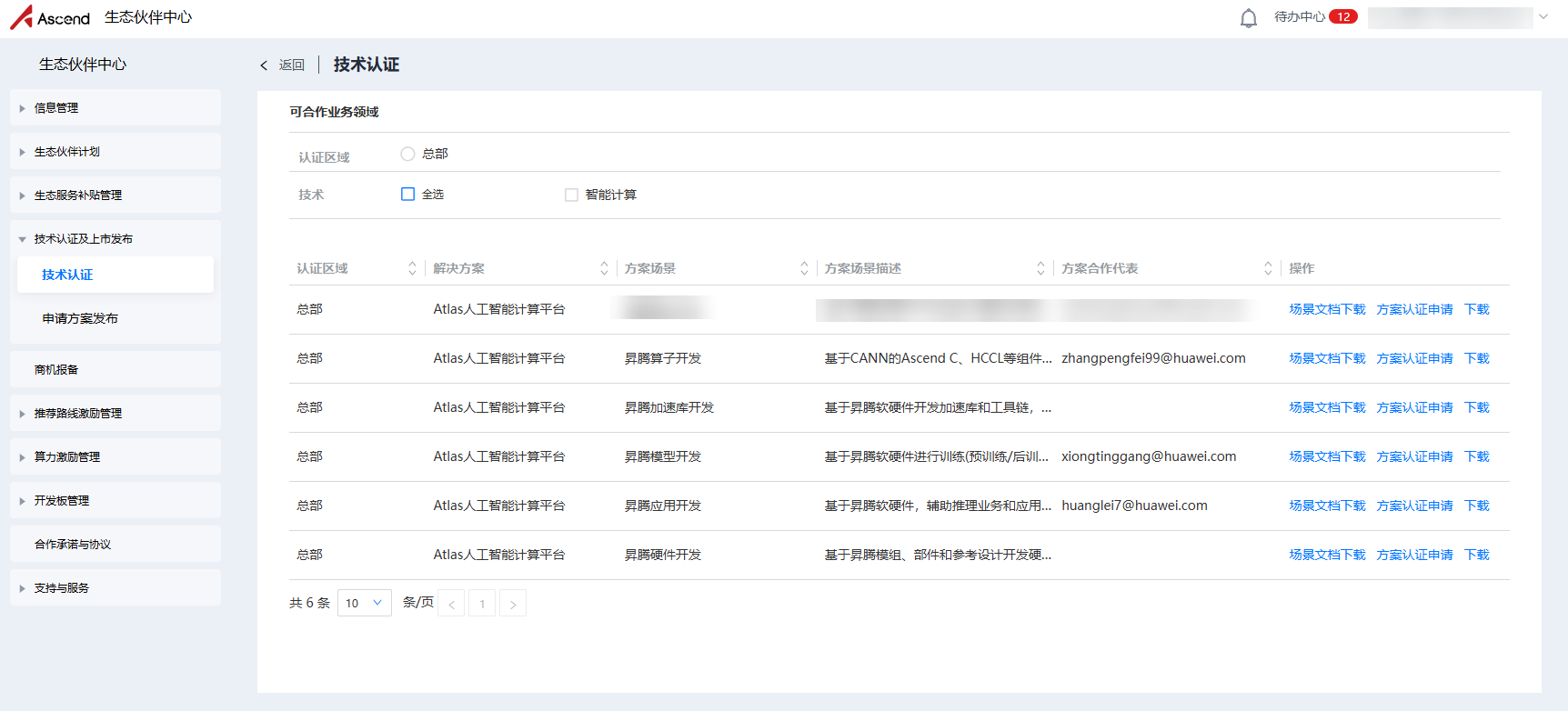
Task: Click description 基于昇腾模组、部件和参考设计开发硬
Action: 938,555
